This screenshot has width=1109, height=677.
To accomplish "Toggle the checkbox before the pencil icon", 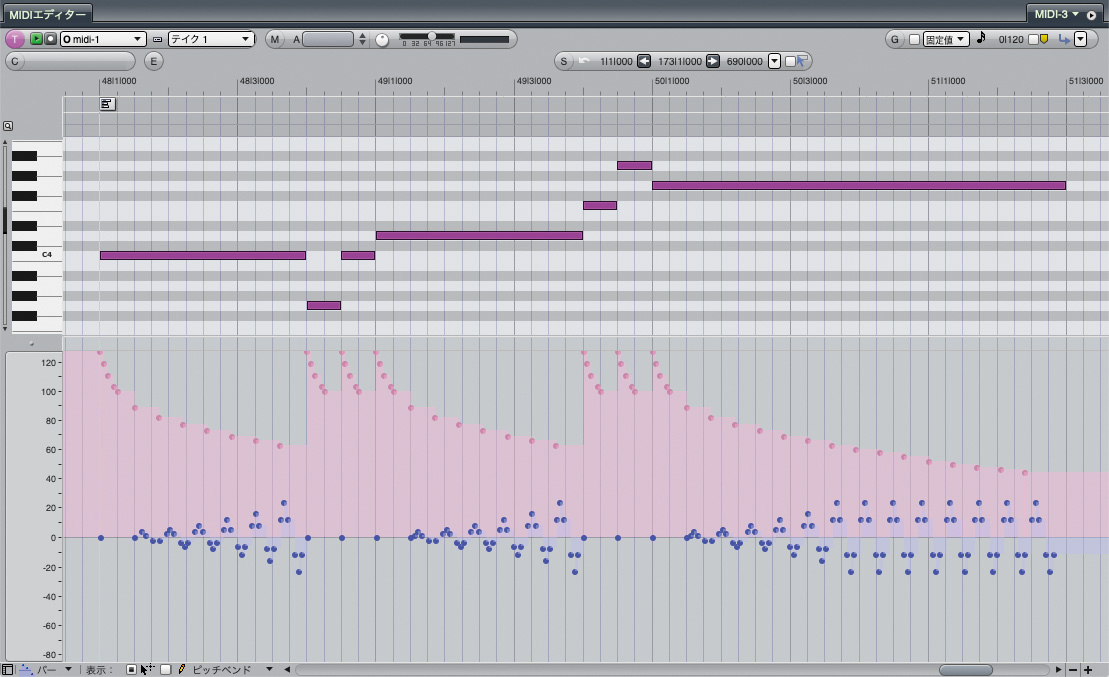I will (x=166, y=669).
